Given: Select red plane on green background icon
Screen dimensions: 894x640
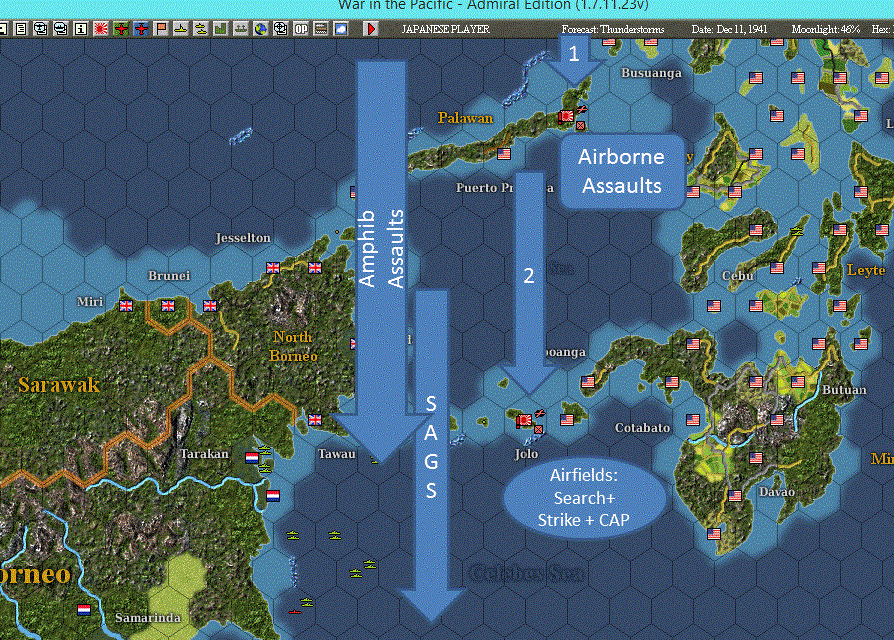Looking at the screenshot, I should point(121,28).
